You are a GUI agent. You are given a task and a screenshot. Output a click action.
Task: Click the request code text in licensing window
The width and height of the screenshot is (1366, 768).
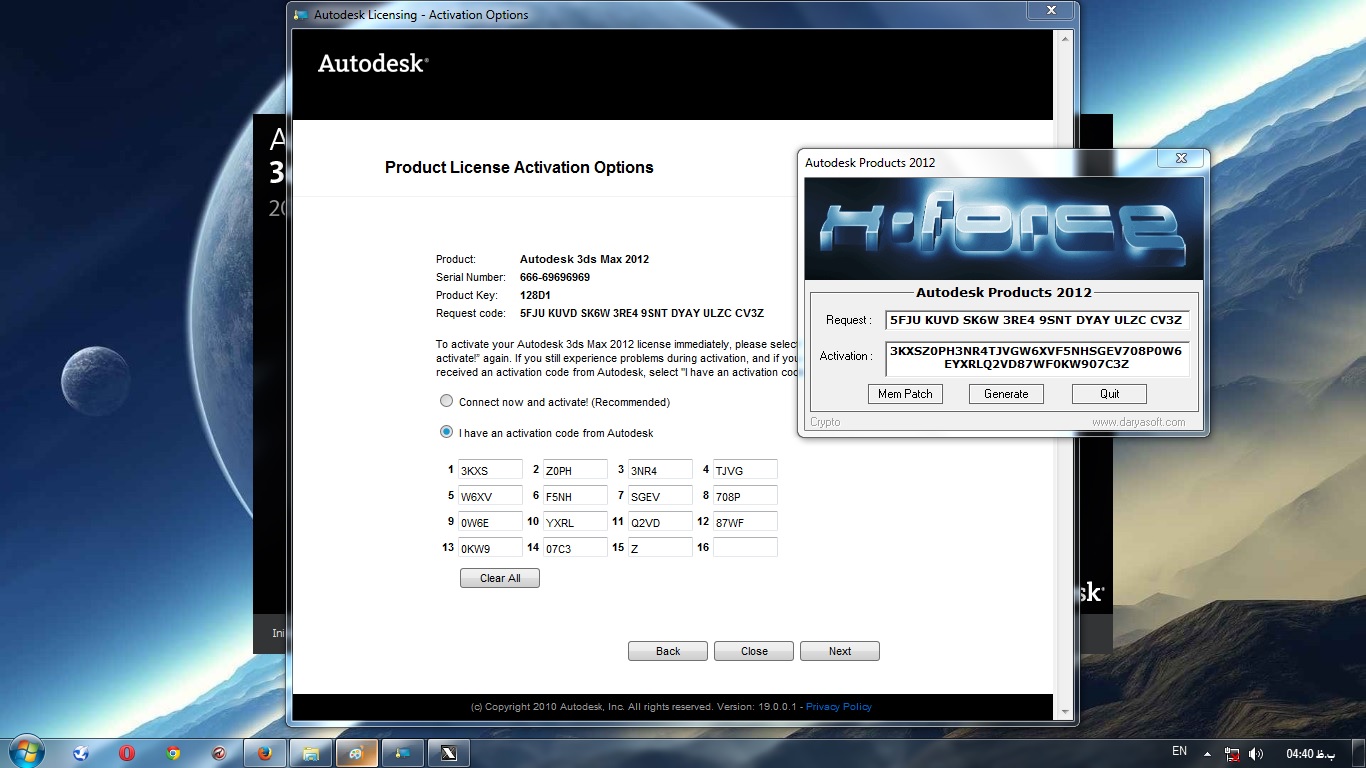pos(642,313)
